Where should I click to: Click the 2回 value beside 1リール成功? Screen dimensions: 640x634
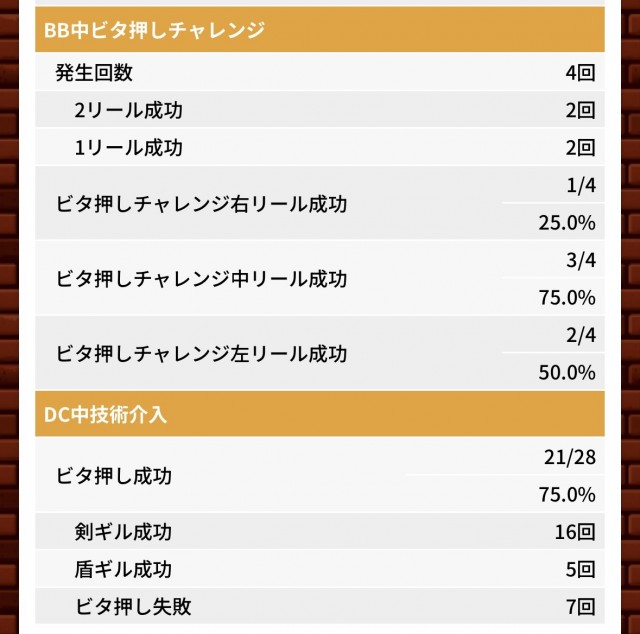pos(579,148)
